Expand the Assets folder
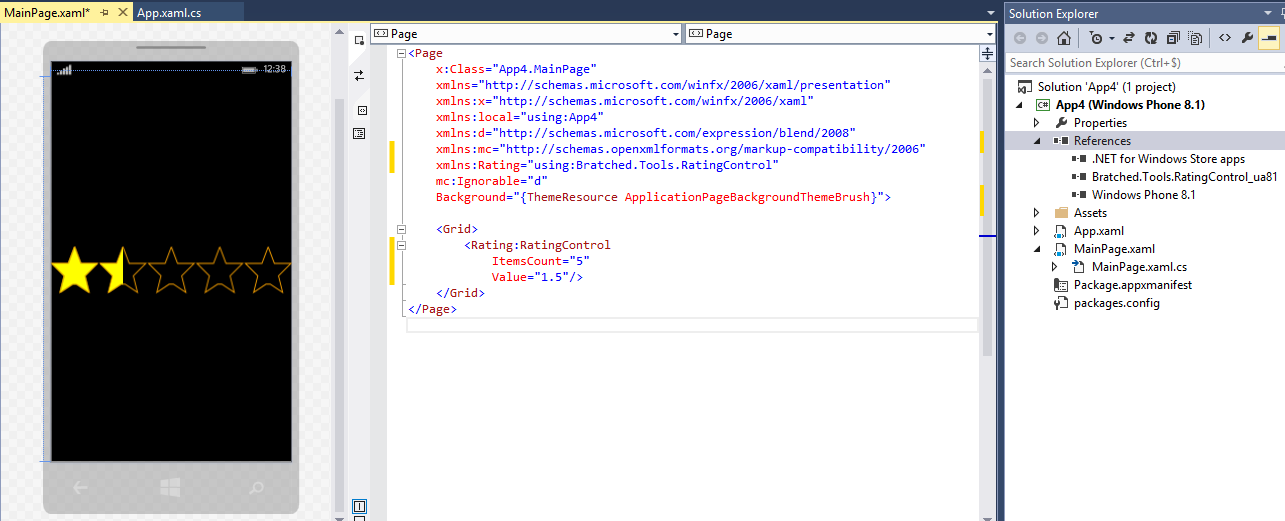Screen dimensions: 1285x521 click(x=1037, y=213)
